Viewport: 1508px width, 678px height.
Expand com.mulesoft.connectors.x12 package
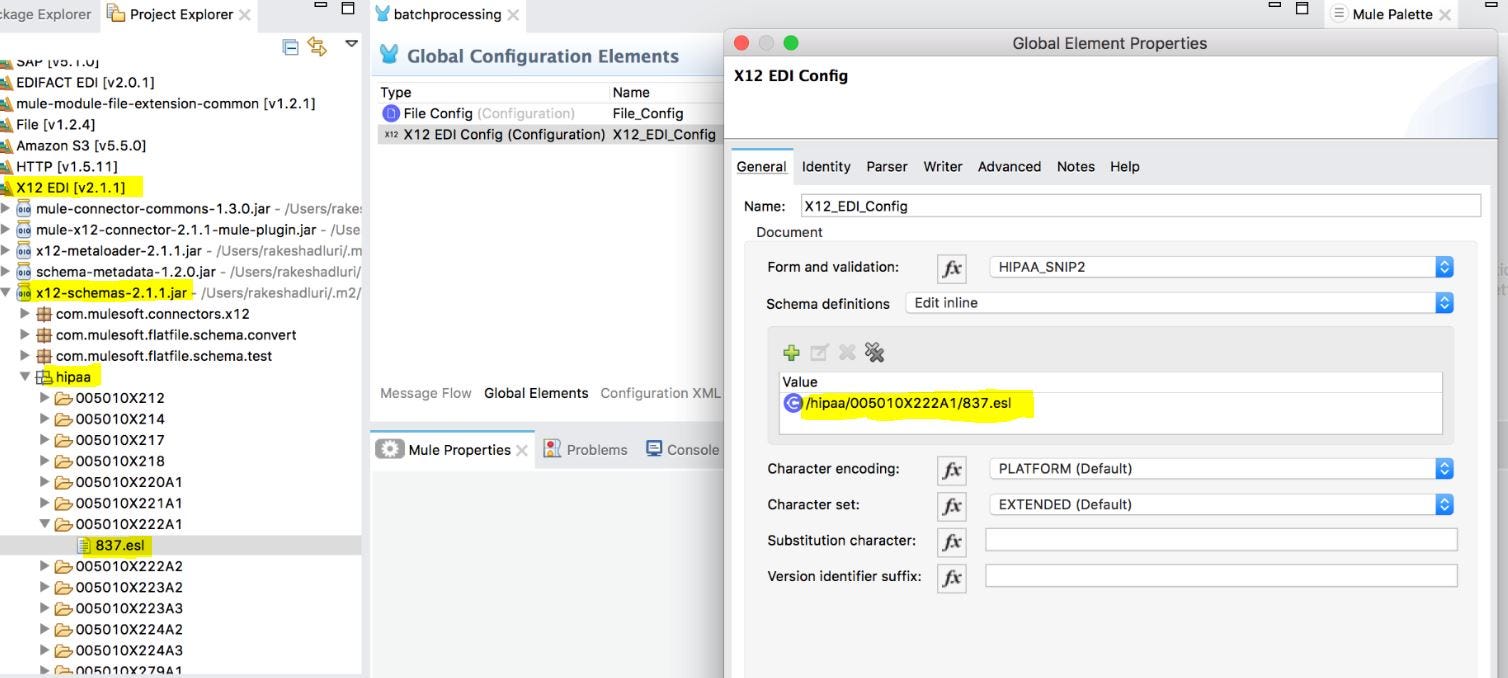[25, 314]
